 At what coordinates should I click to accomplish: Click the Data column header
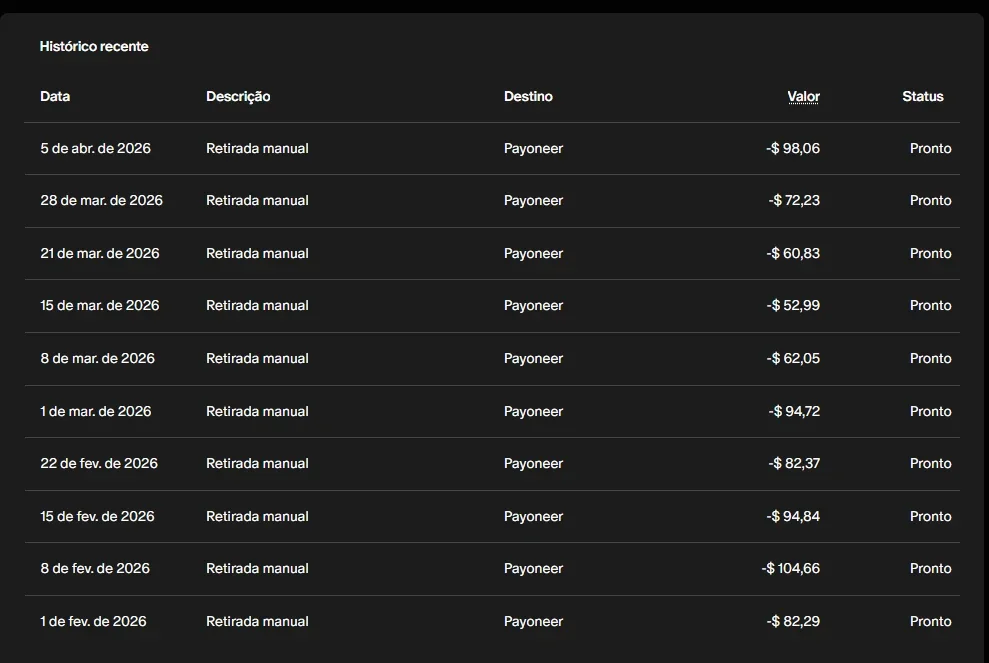55,97
